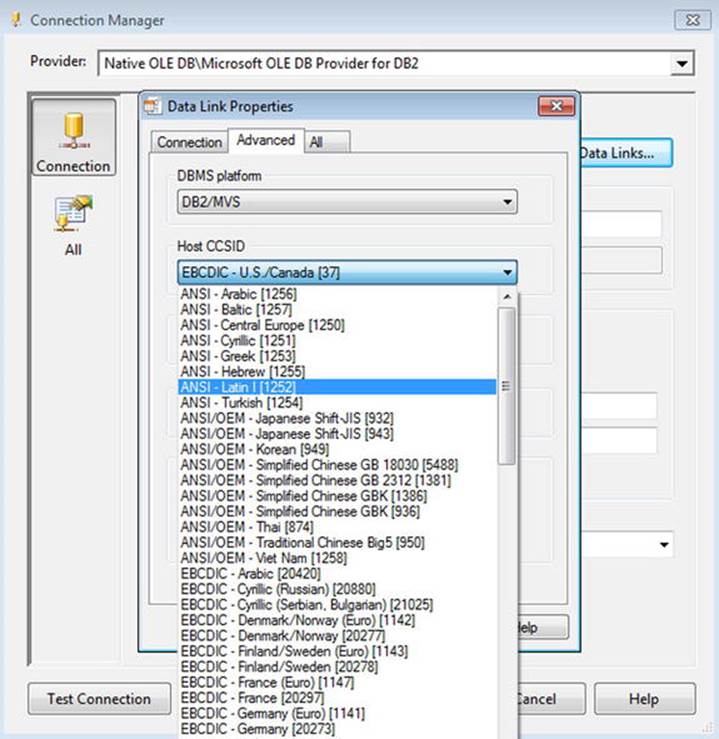Choose EBCDIC - France [20297]

point(337,698)
